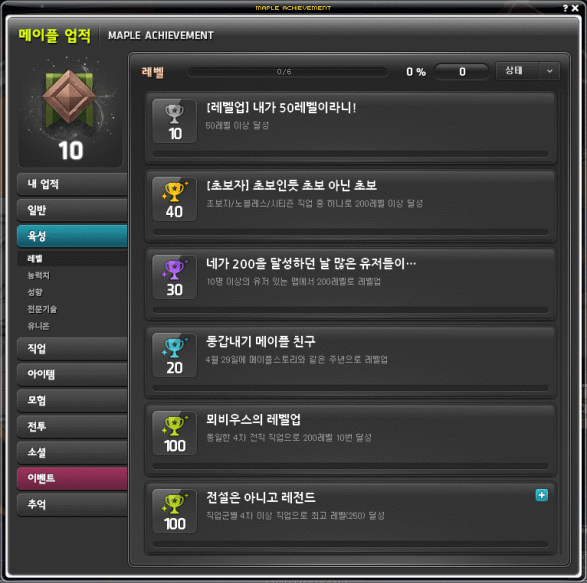Image resolution: width=587 pixels, height=583 pixels.
Task: Expand the 전설은 아니고 레전드 plus button
Action: click(541, 495)
